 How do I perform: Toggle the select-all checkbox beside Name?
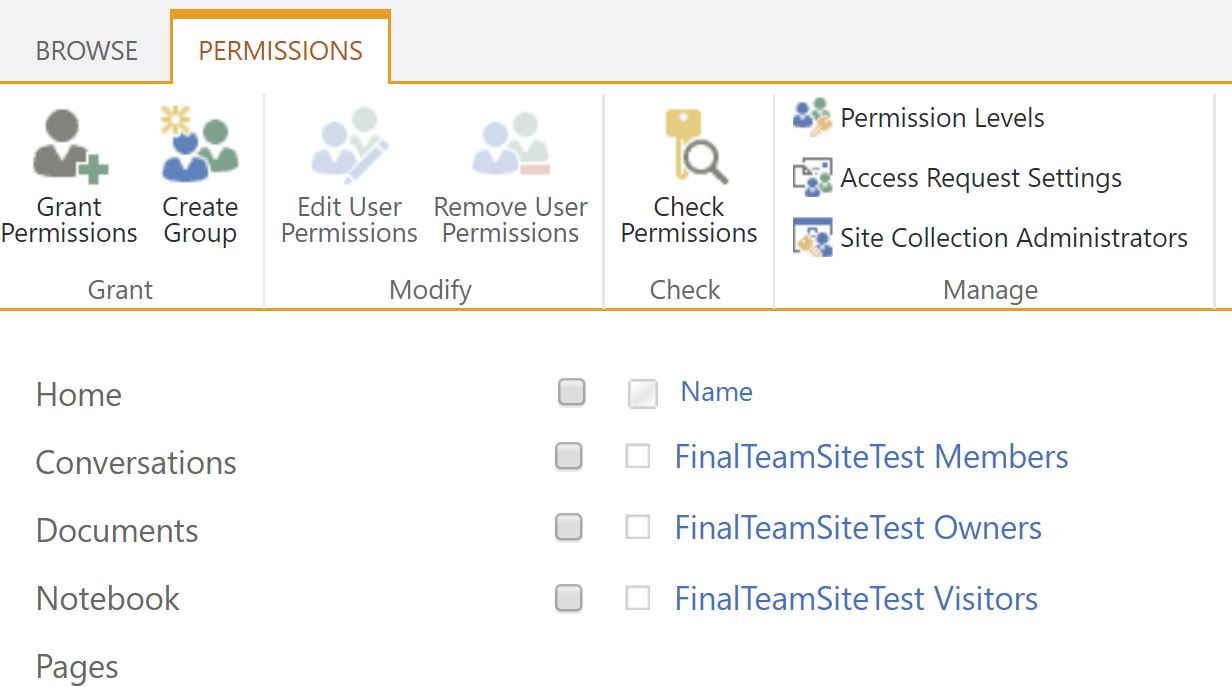[642, 394]
